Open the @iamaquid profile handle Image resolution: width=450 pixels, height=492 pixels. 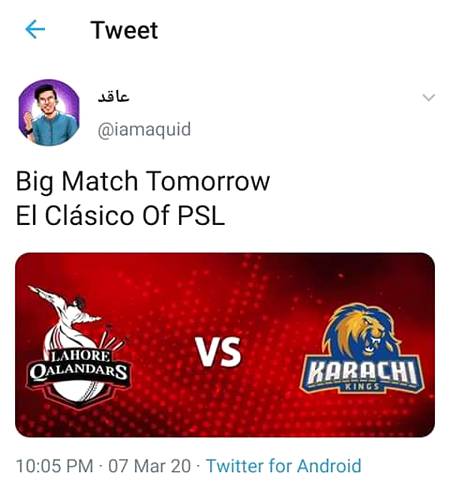coord(144,129)
